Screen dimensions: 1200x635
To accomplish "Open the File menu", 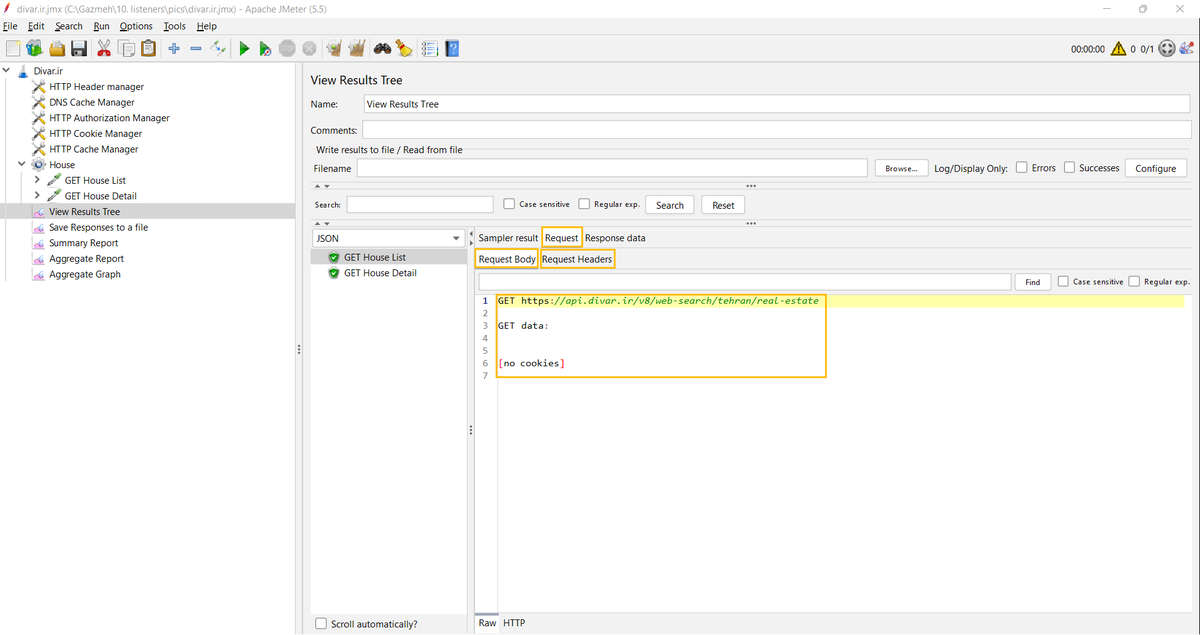I will tap(11, 26).
